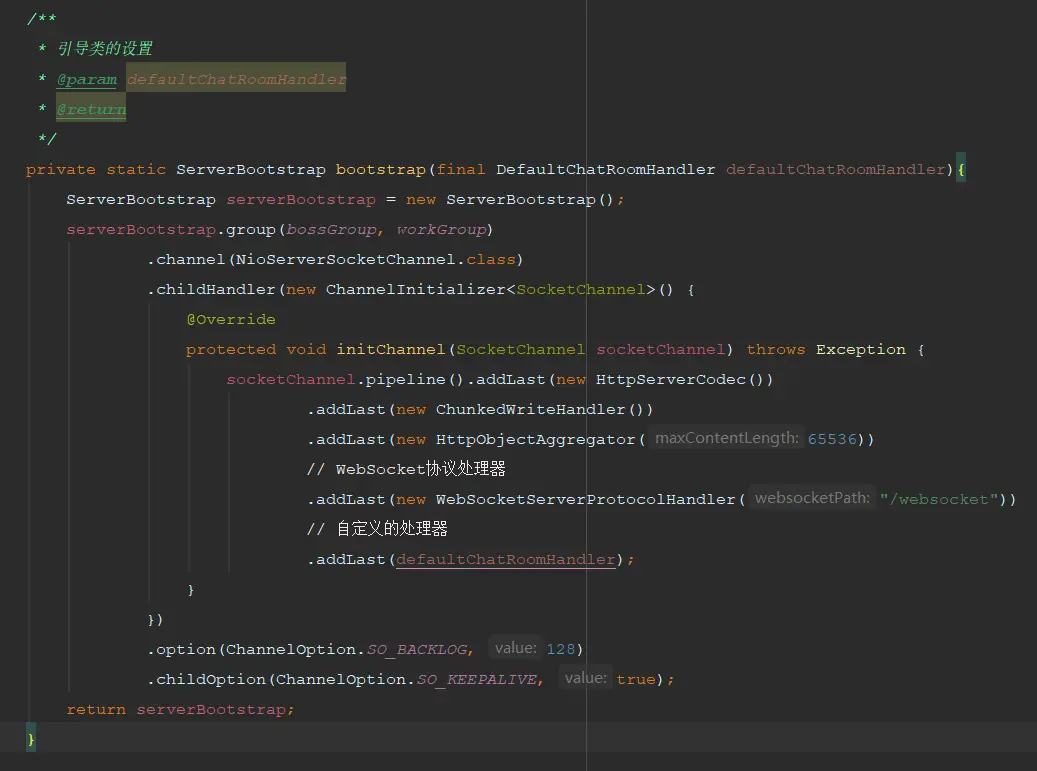Click the bossGroup argument

[x=331, y=229]
